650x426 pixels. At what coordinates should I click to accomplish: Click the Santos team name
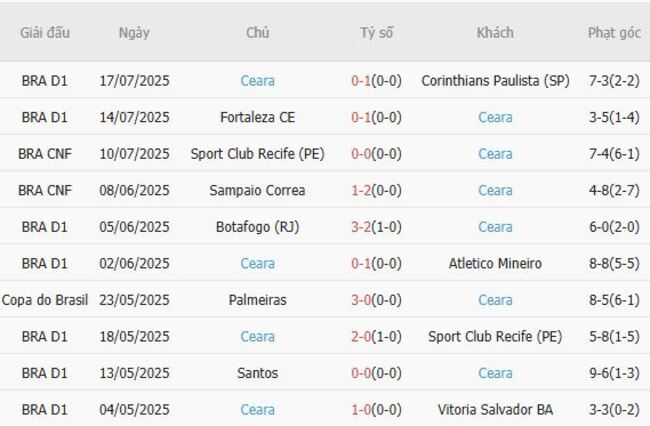[257, 373]
